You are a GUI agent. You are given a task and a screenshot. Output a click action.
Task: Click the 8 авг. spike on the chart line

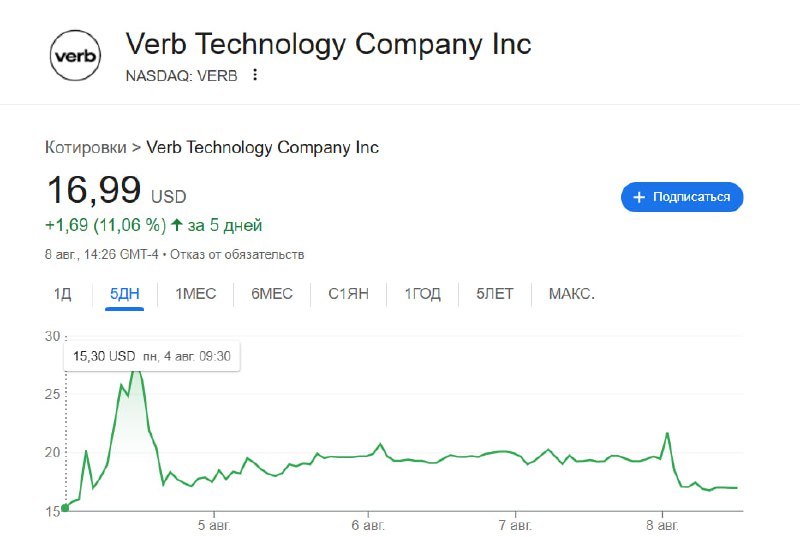pyautogui.click(x=667, y=433)
